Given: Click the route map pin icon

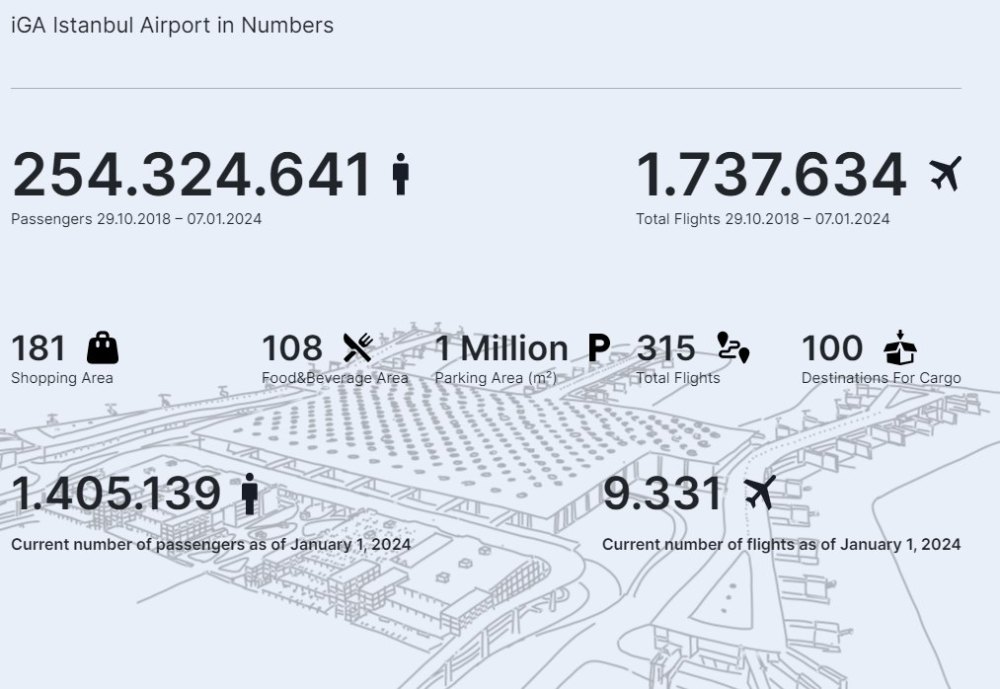Looking at the screenshot, I should pyautogui.click(x=733, y=347).
